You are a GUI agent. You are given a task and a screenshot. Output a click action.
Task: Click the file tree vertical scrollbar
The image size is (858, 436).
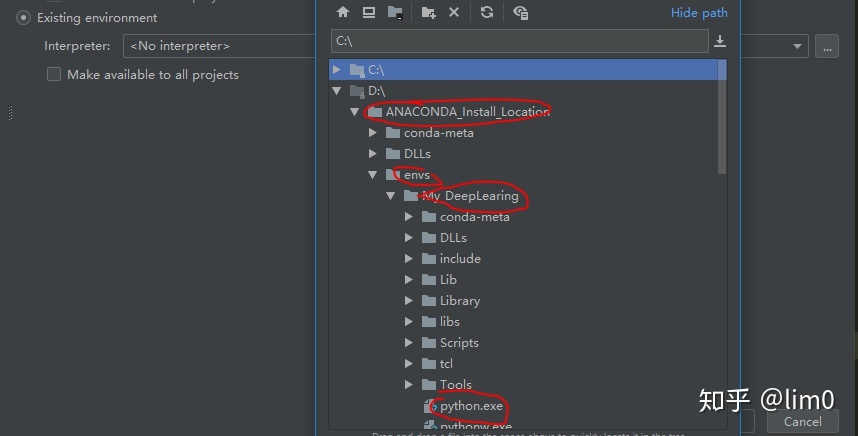(x=722, y=117)
